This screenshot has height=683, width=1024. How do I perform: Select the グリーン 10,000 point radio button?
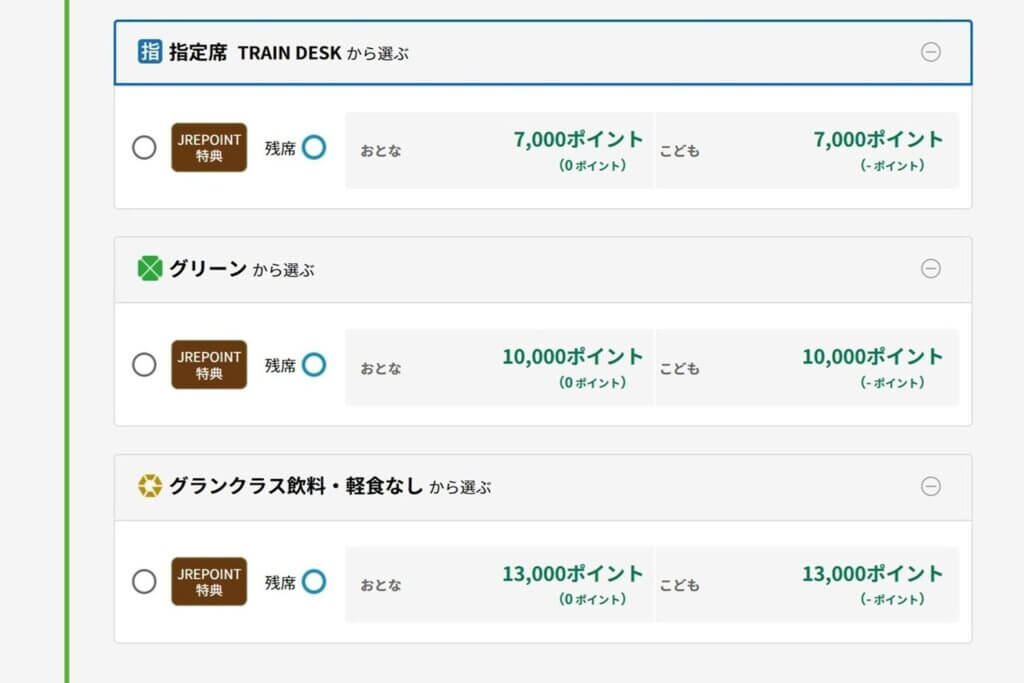(144, 365)
